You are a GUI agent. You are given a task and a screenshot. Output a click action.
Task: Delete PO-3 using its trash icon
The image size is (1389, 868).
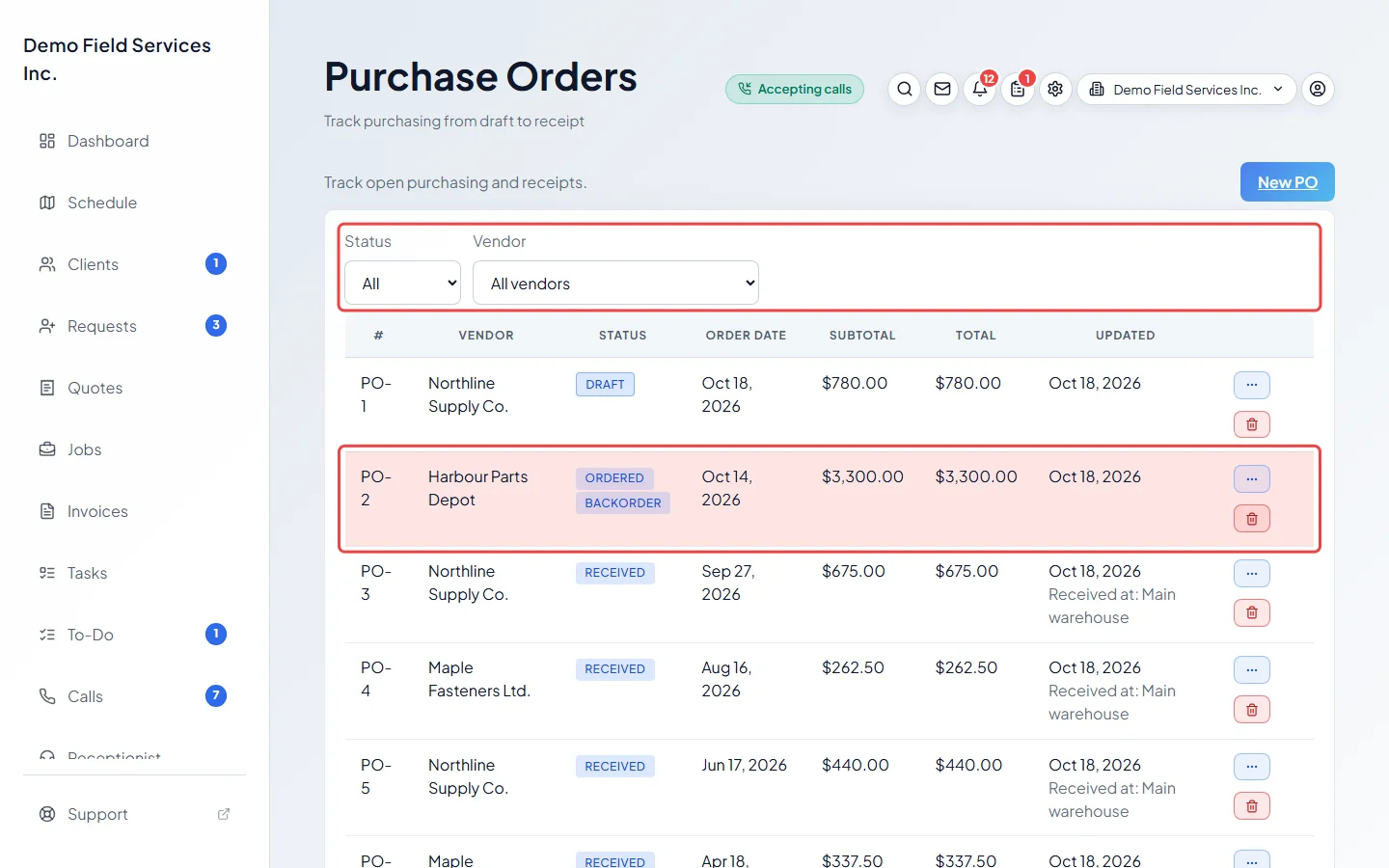(1252, 612)
